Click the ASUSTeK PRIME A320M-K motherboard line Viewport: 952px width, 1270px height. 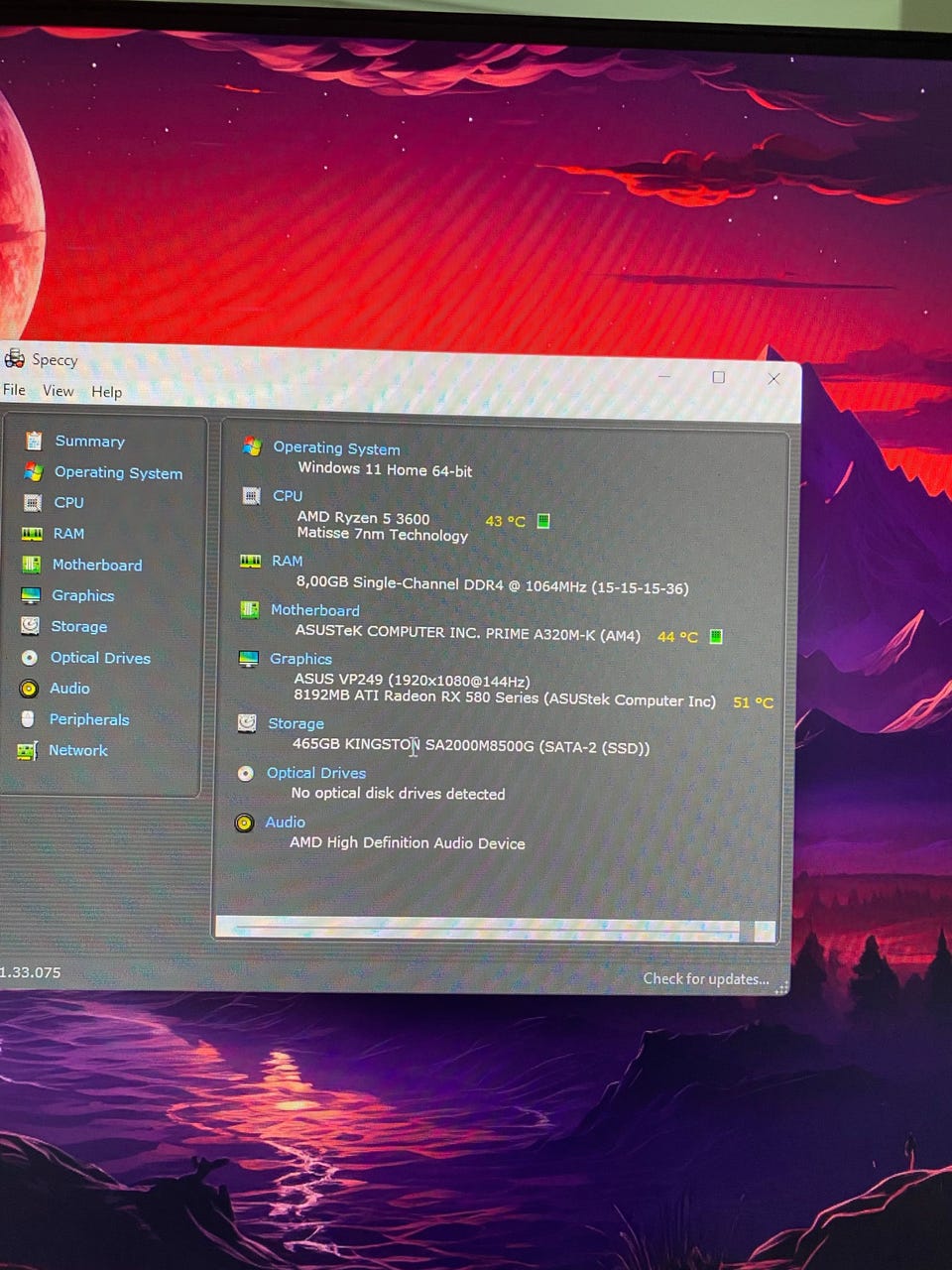click(468, 633)
